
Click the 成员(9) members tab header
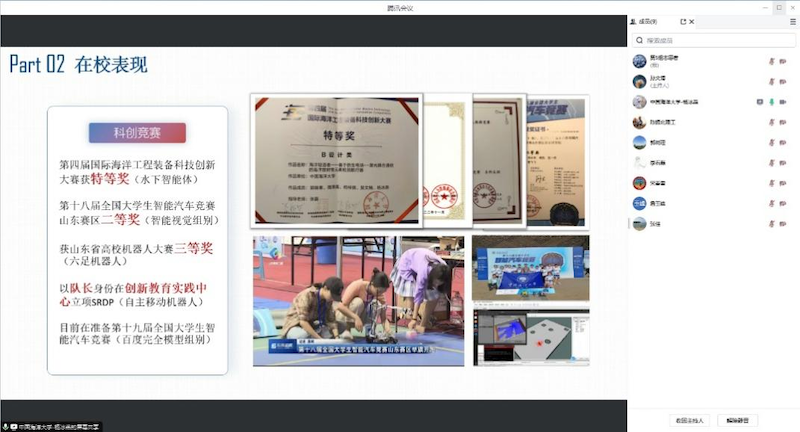point(648,21)
